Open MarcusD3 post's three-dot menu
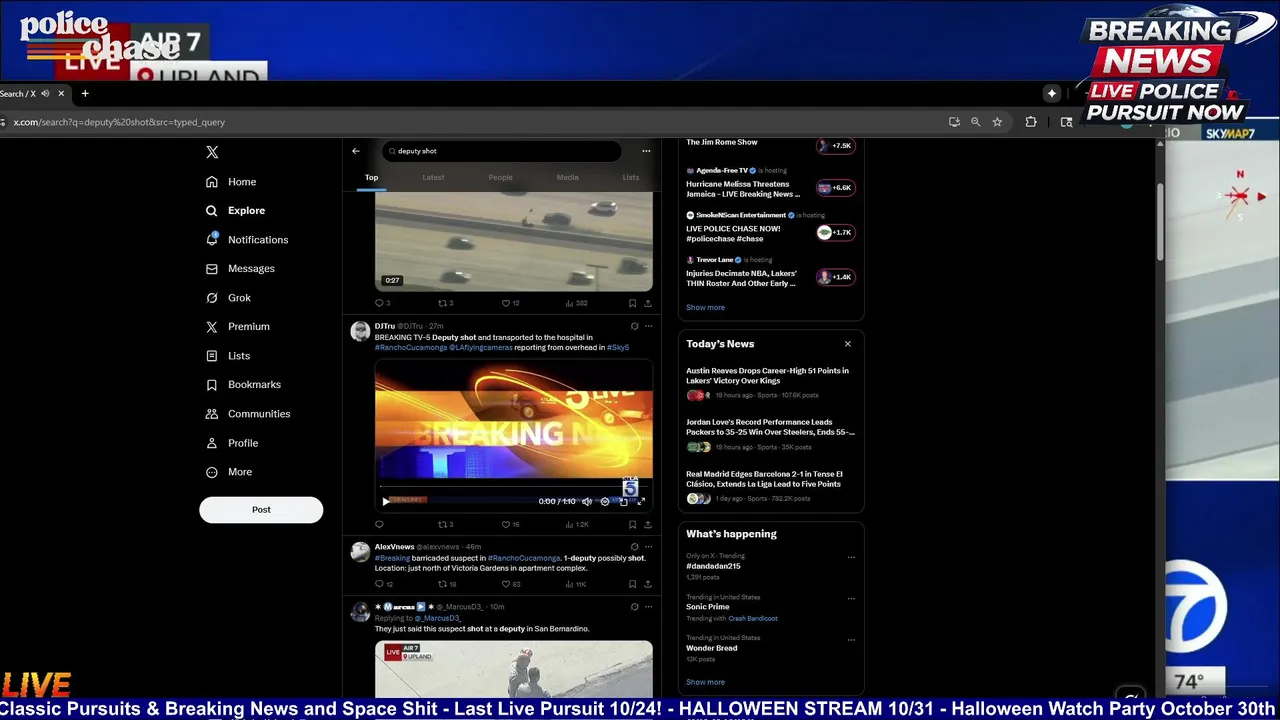 pos(648,606)
